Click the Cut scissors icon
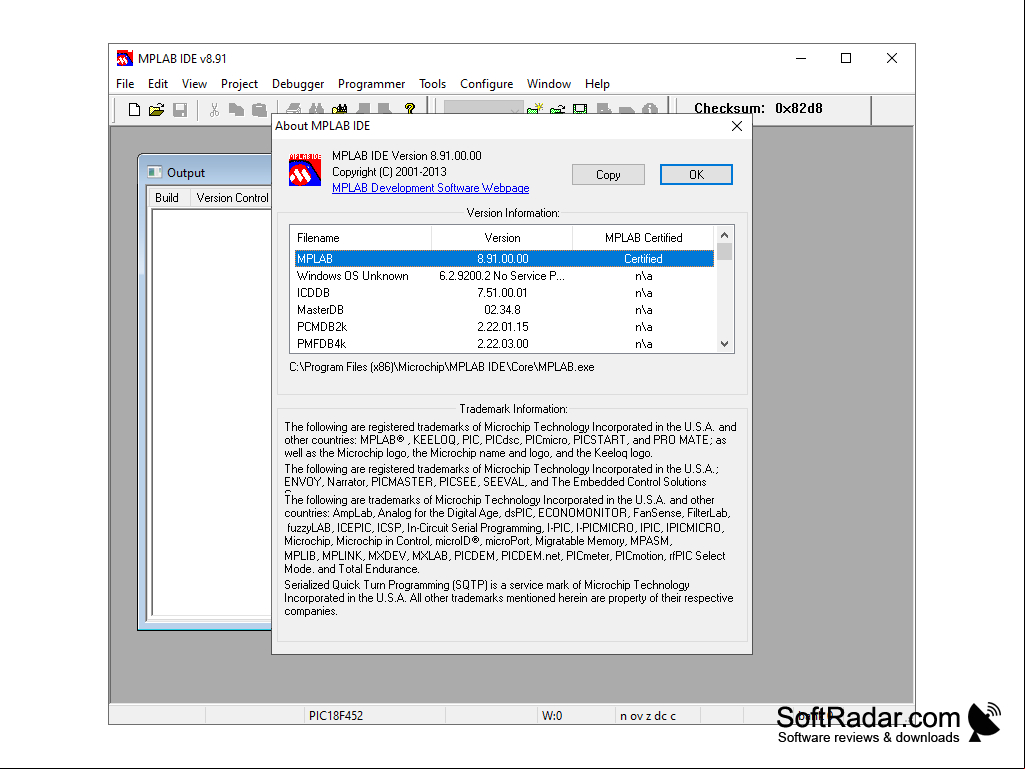 point(214,109)
